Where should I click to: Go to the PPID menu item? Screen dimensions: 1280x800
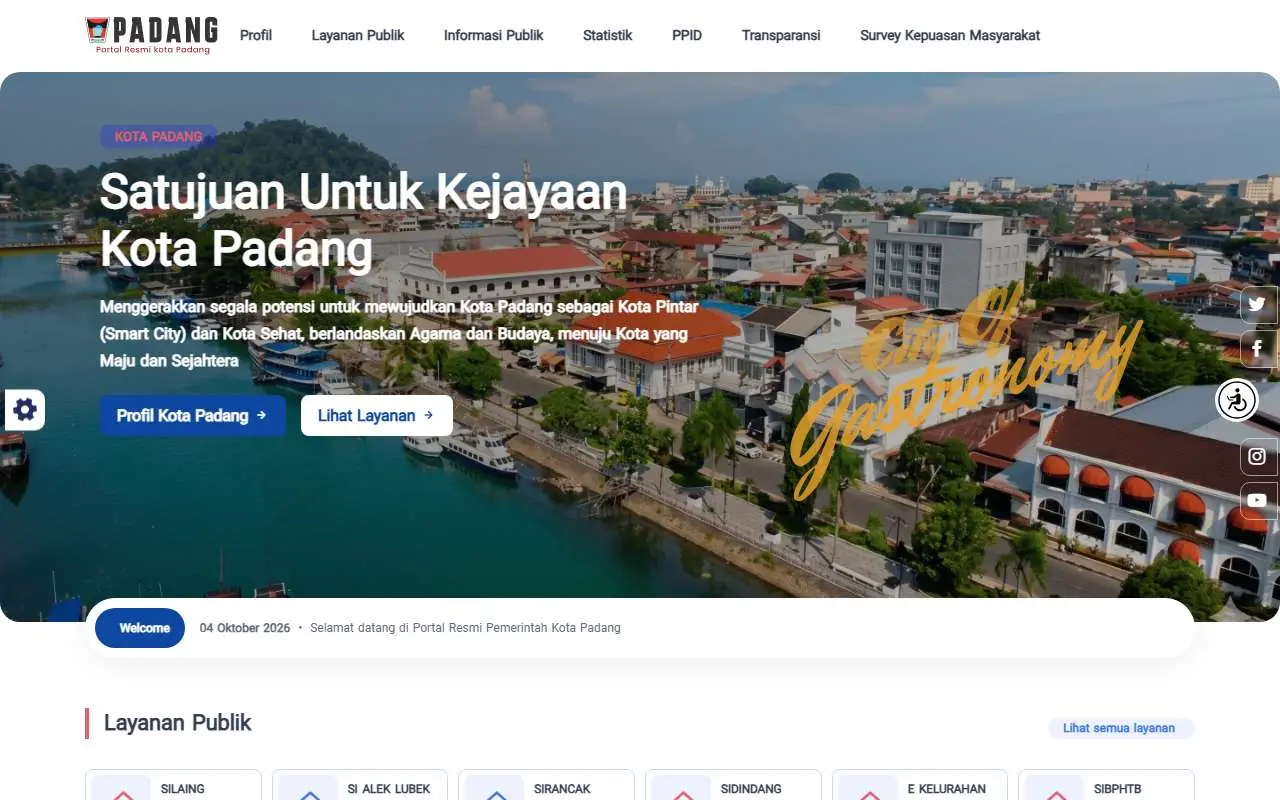click(x=687, y=35)
